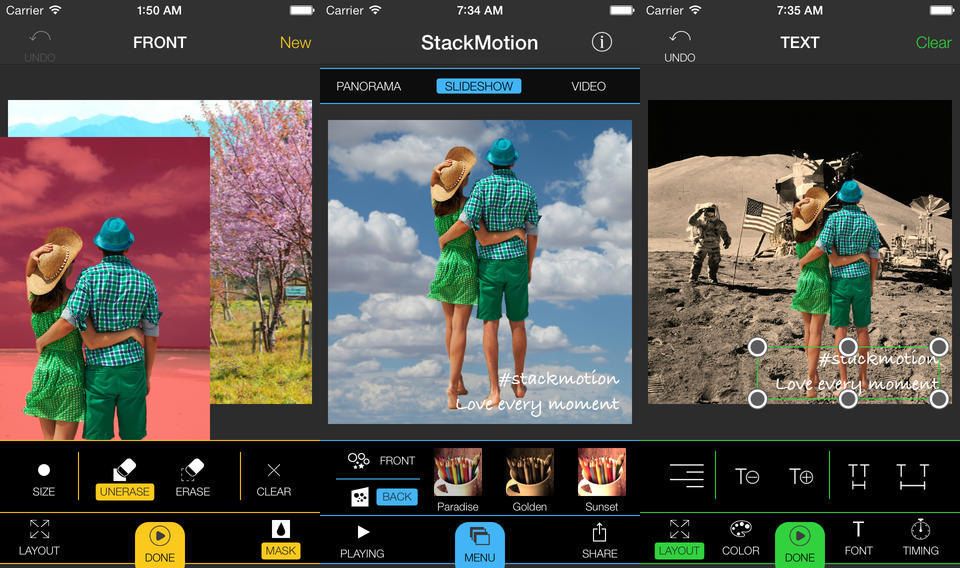Change text alignment with the lines icon
The image size is (960, 568).
(x=687, y=476)
